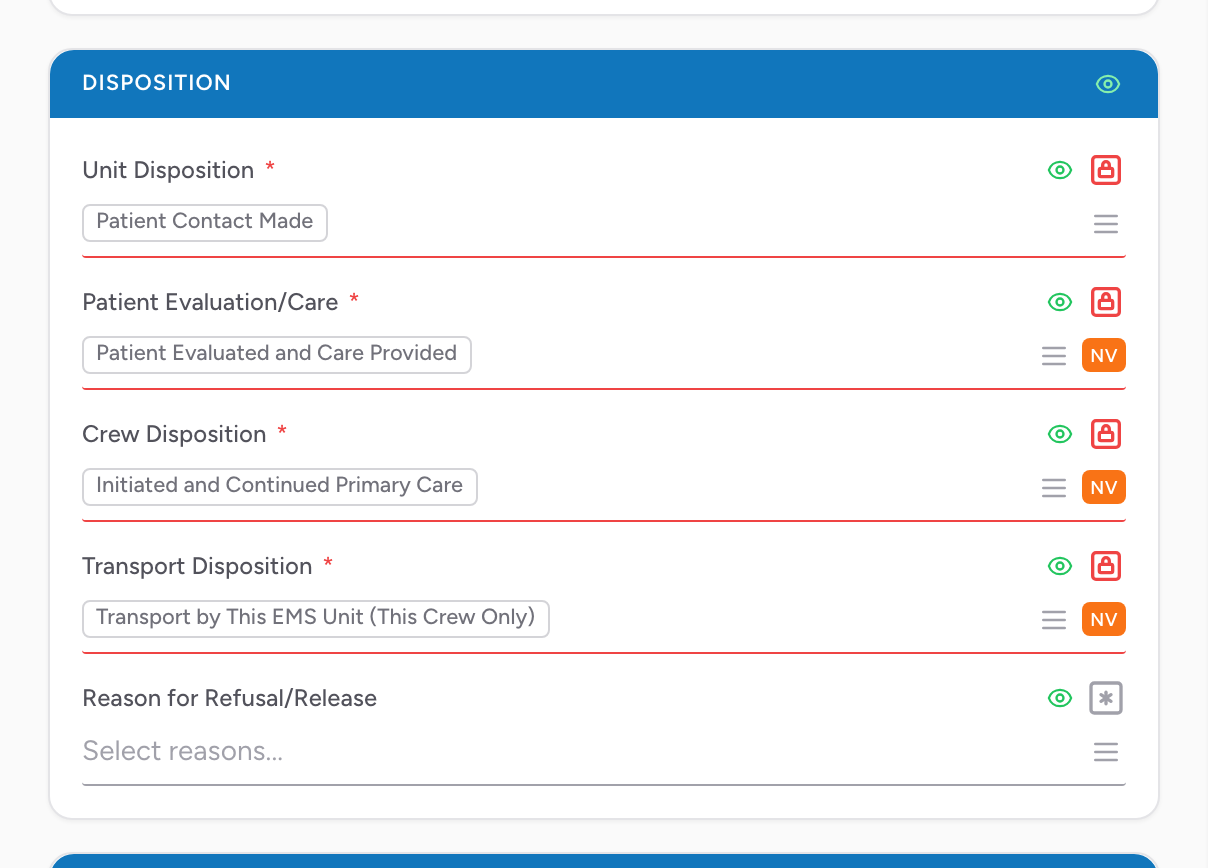Image resolution: width=1208 pixels, height=868 pixels.
Task: Toggle eye icon for Reason for Refusal/Release
Action: [x=1059, y=698]
